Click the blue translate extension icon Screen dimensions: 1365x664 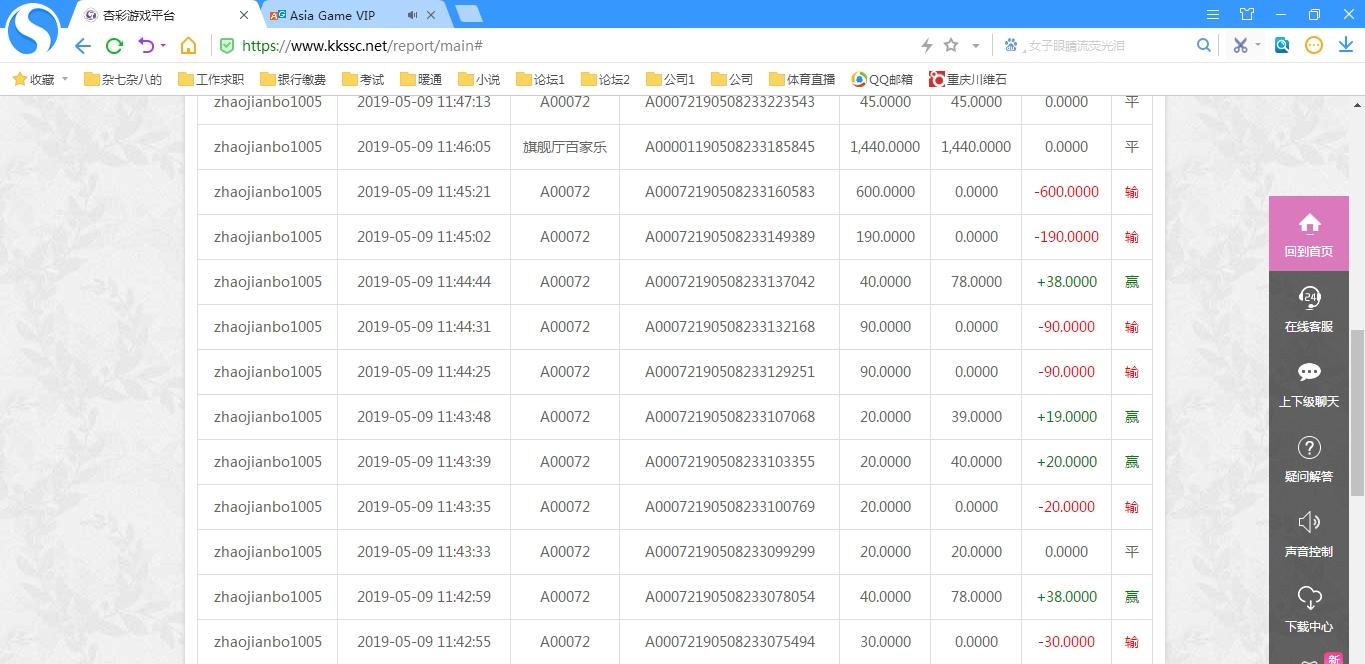click(x=1282, y=46)
